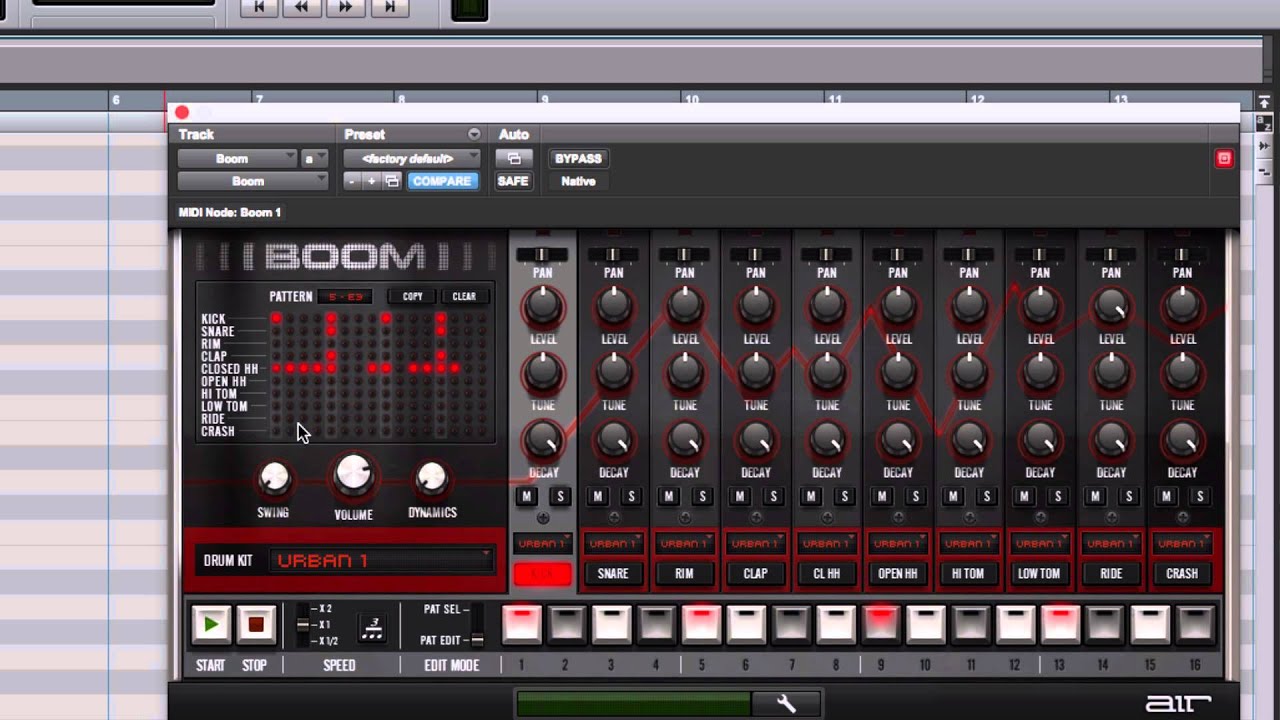The height and width of the screenshot is (720, 1280).
Task: Click the pattern COPY button
Action: 413,296
